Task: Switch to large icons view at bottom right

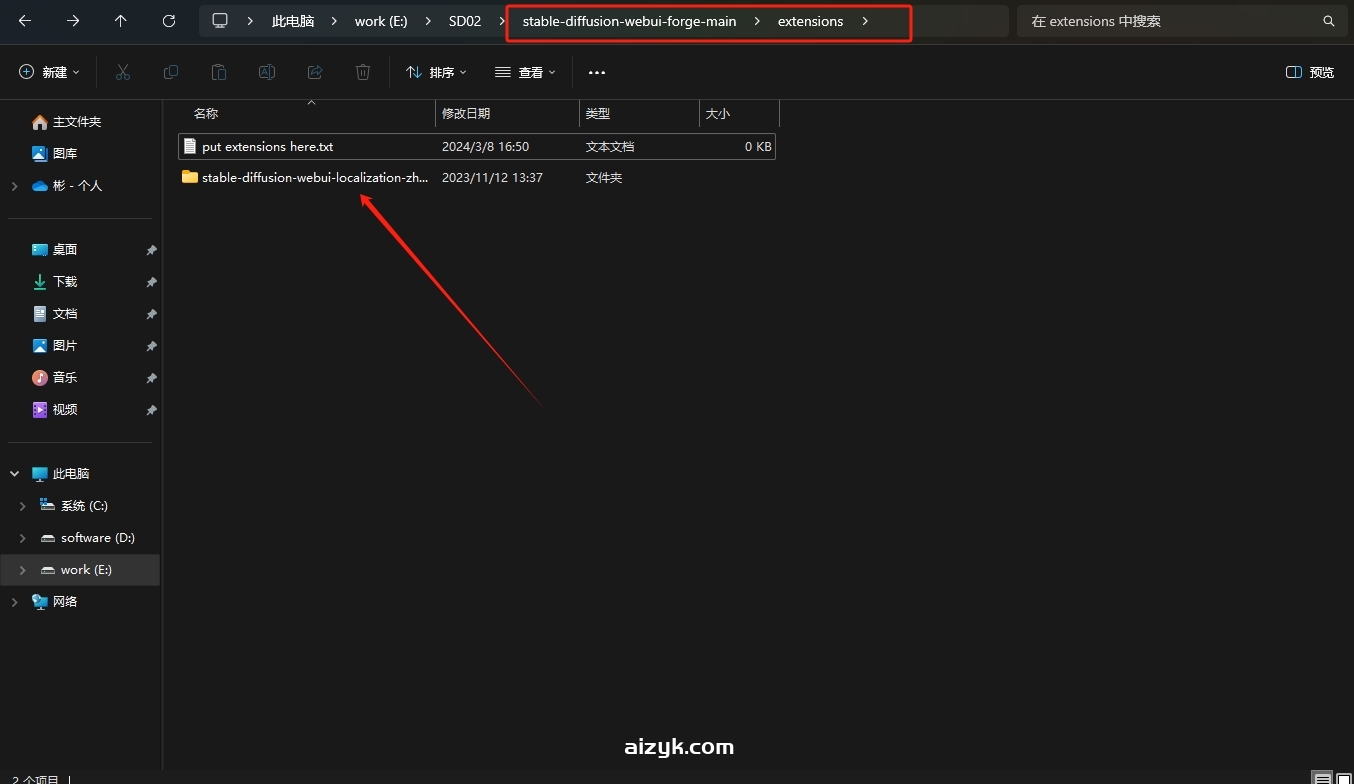Action: 1343,778
